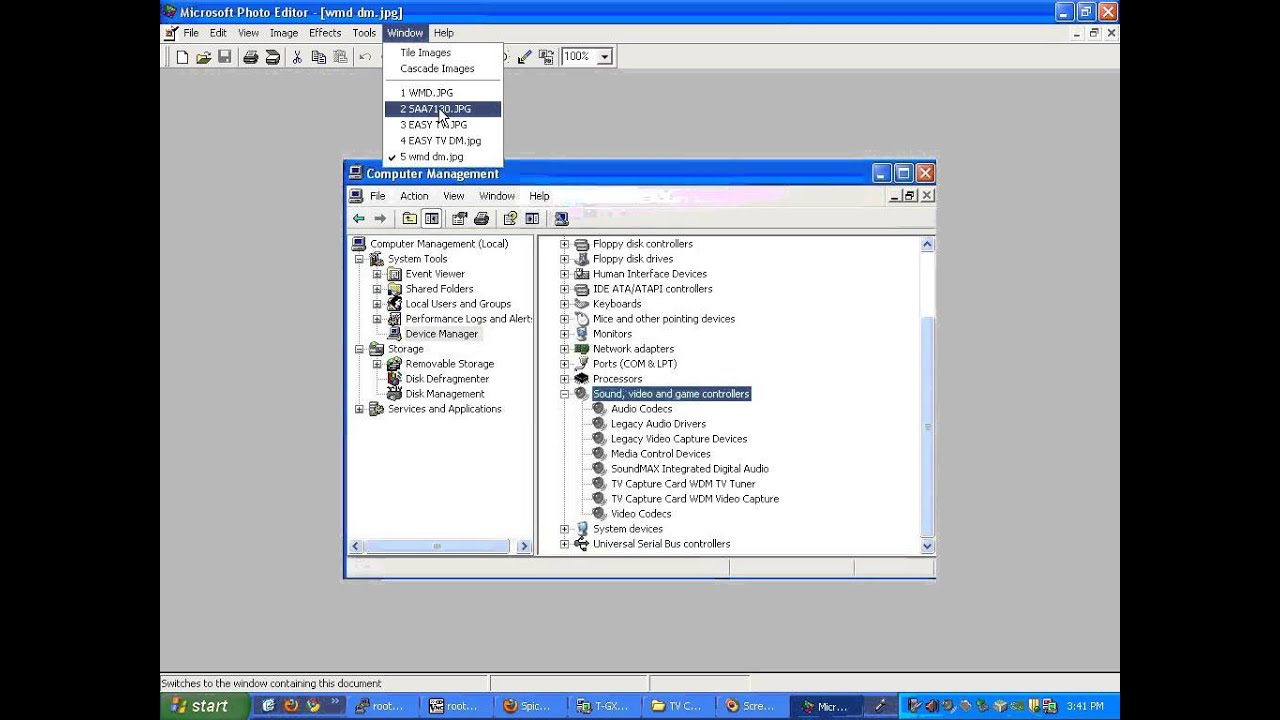Image resolution: width=1280 pixels, height=720 pixels.
Task: Click the device list vertical scrollbar thumb
Action: point(927,427)
